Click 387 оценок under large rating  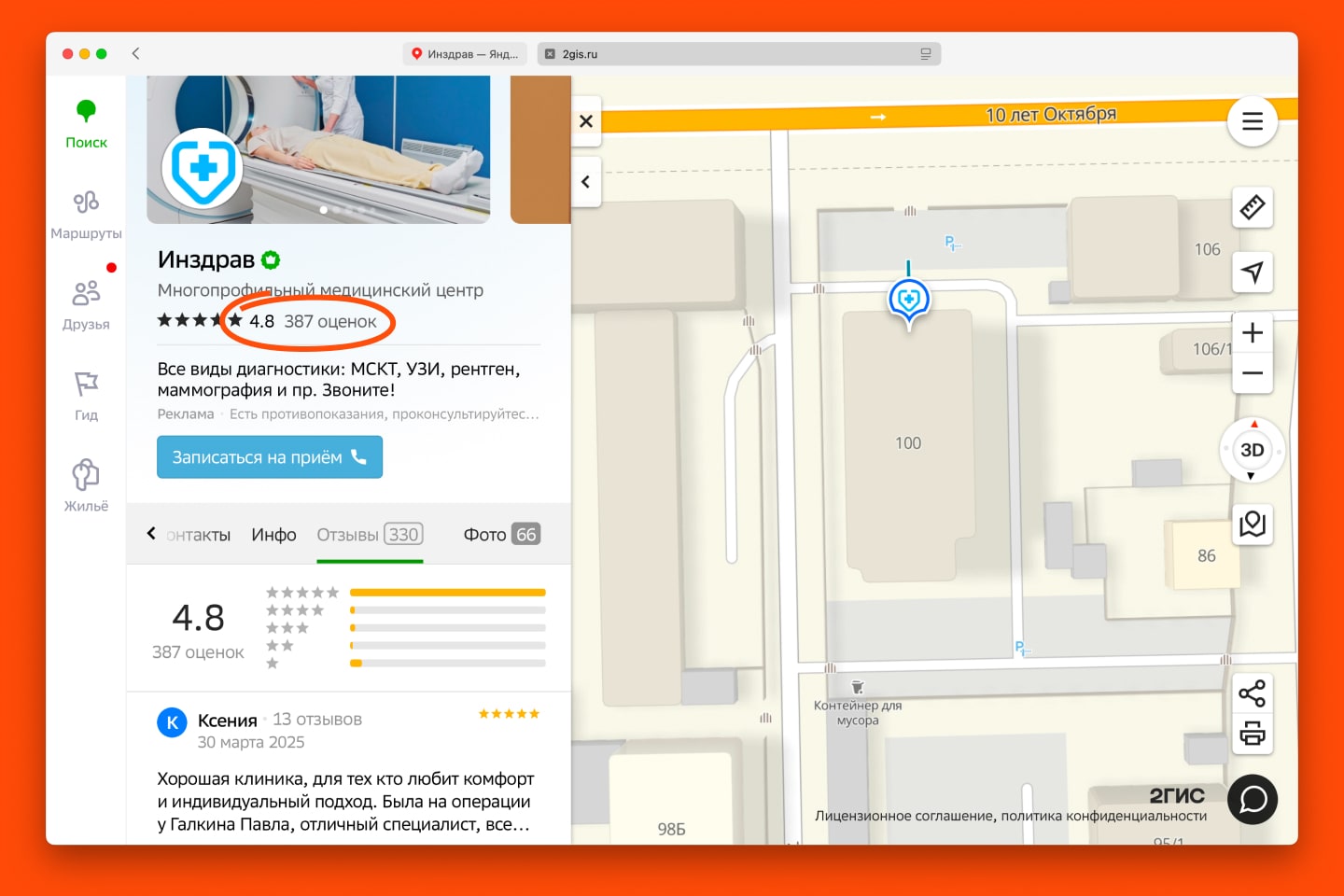(198, 652)
